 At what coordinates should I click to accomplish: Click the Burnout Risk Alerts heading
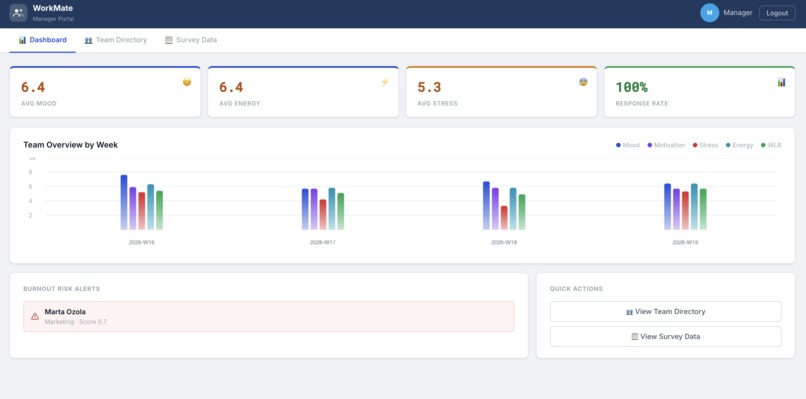[62, 289]
